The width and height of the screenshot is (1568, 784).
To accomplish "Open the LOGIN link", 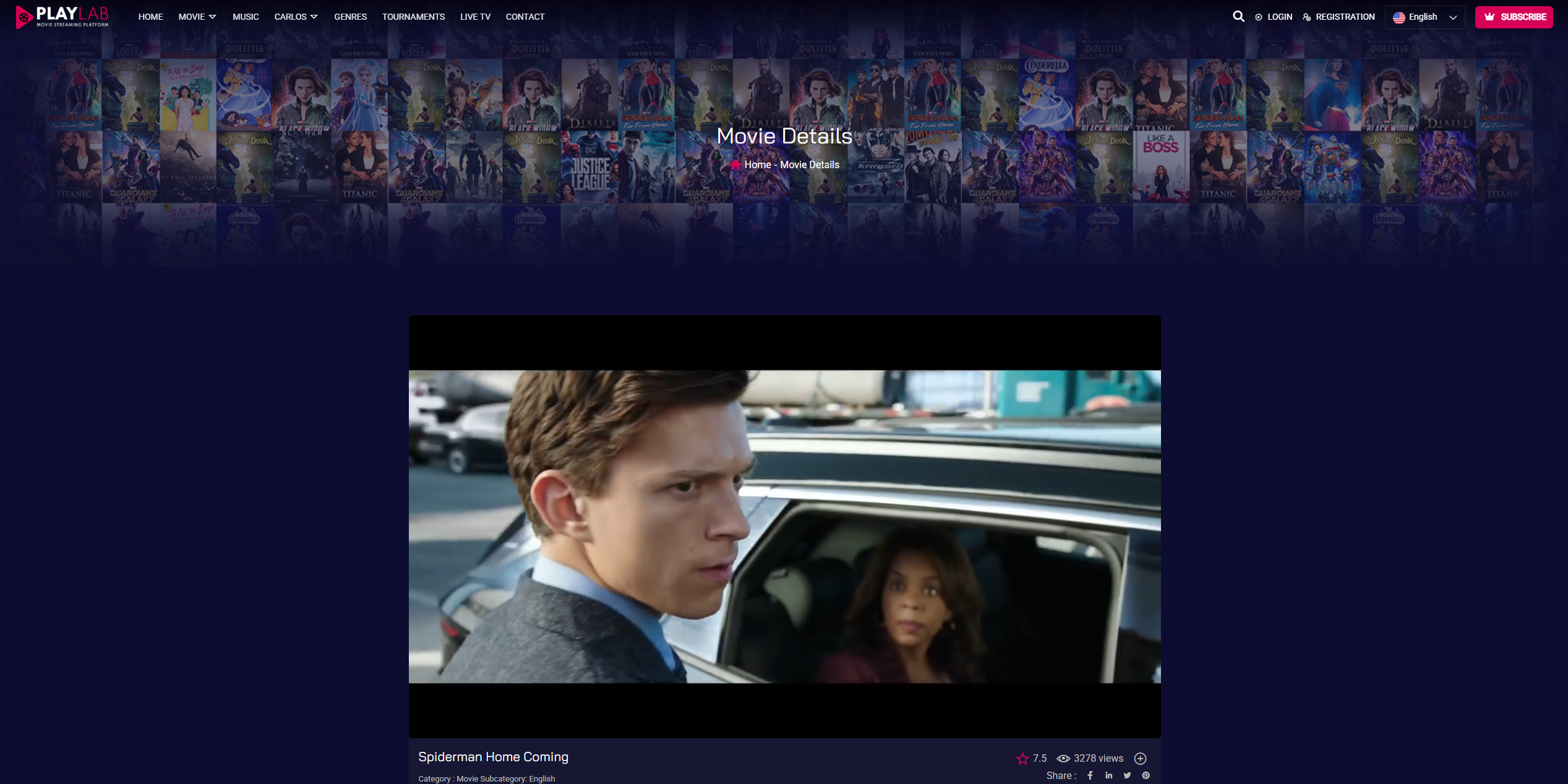I will (1274, 17).
